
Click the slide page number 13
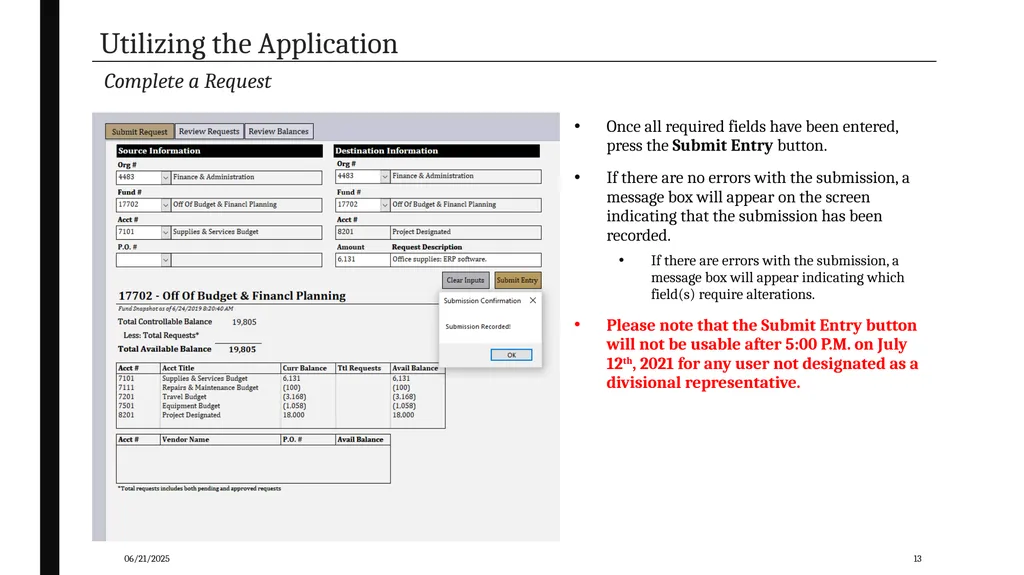[x=918, y=559]
